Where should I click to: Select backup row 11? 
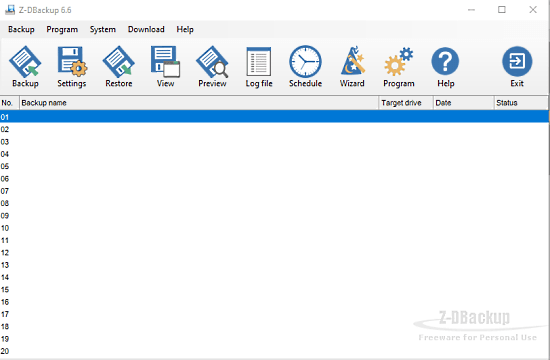(x=274, y=240)
